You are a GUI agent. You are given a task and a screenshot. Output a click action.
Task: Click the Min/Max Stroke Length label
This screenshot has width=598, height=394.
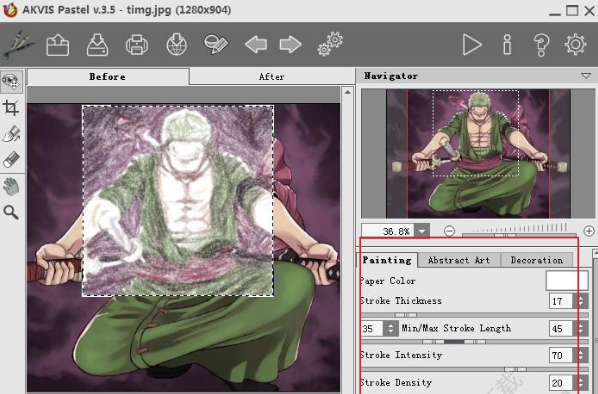[456, 328]
